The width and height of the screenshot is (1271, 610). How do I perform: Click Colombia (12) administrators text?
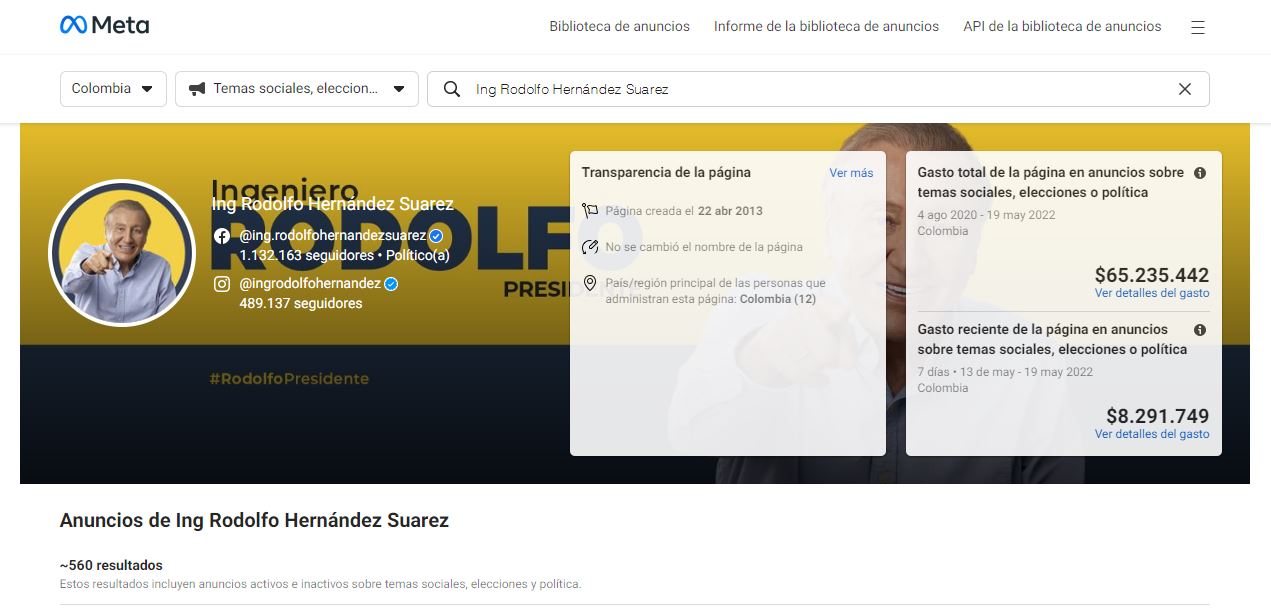(x=778, y=299)
